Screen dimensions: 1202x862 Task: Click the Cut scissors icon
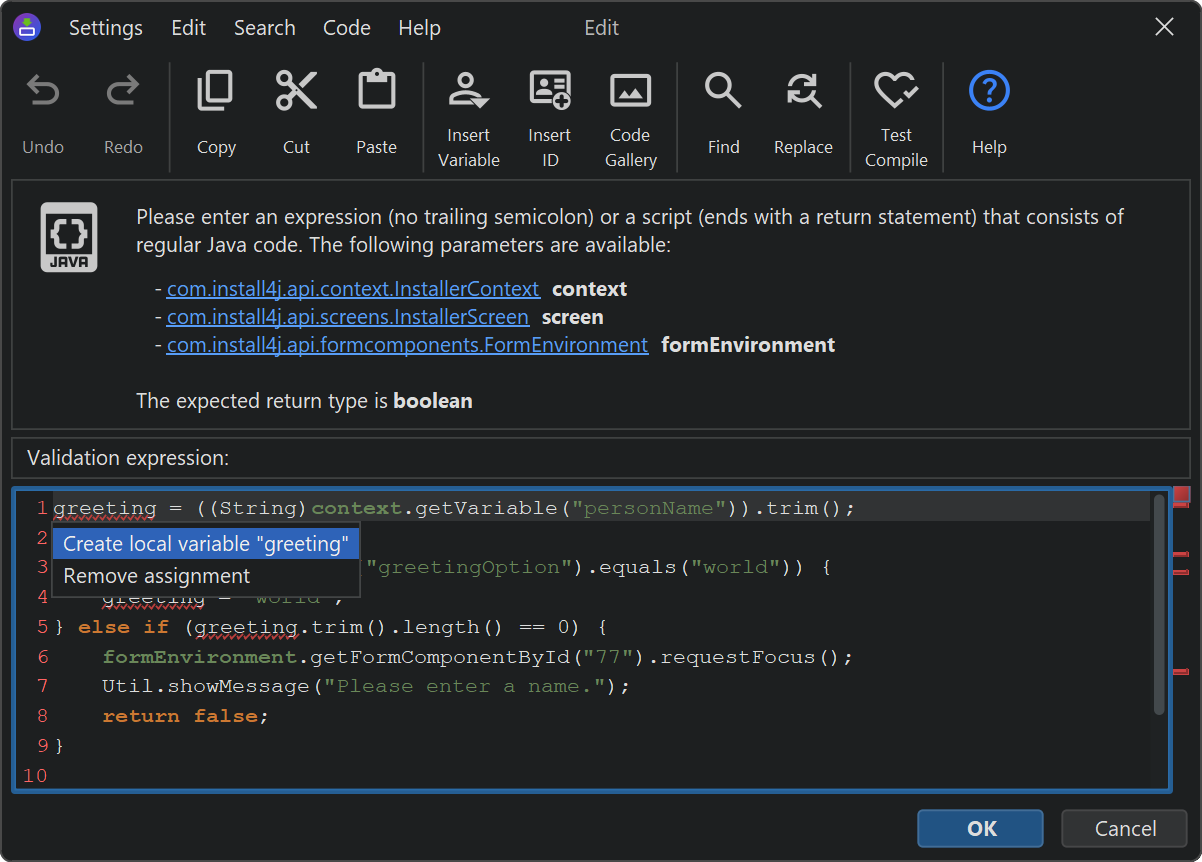296,92
